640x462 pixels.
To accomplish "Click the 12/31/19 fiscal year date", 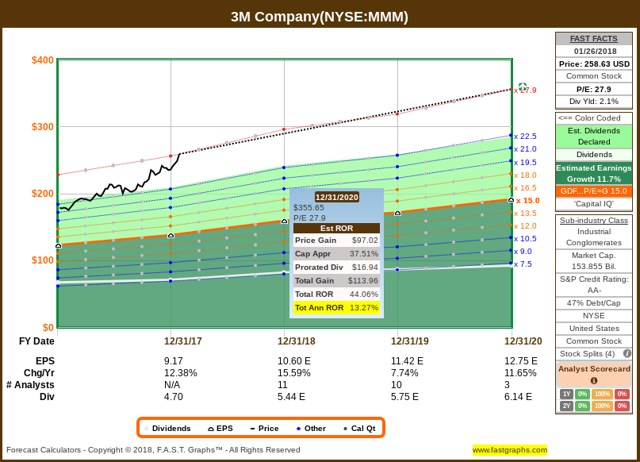I will click(x=410, y=341).
